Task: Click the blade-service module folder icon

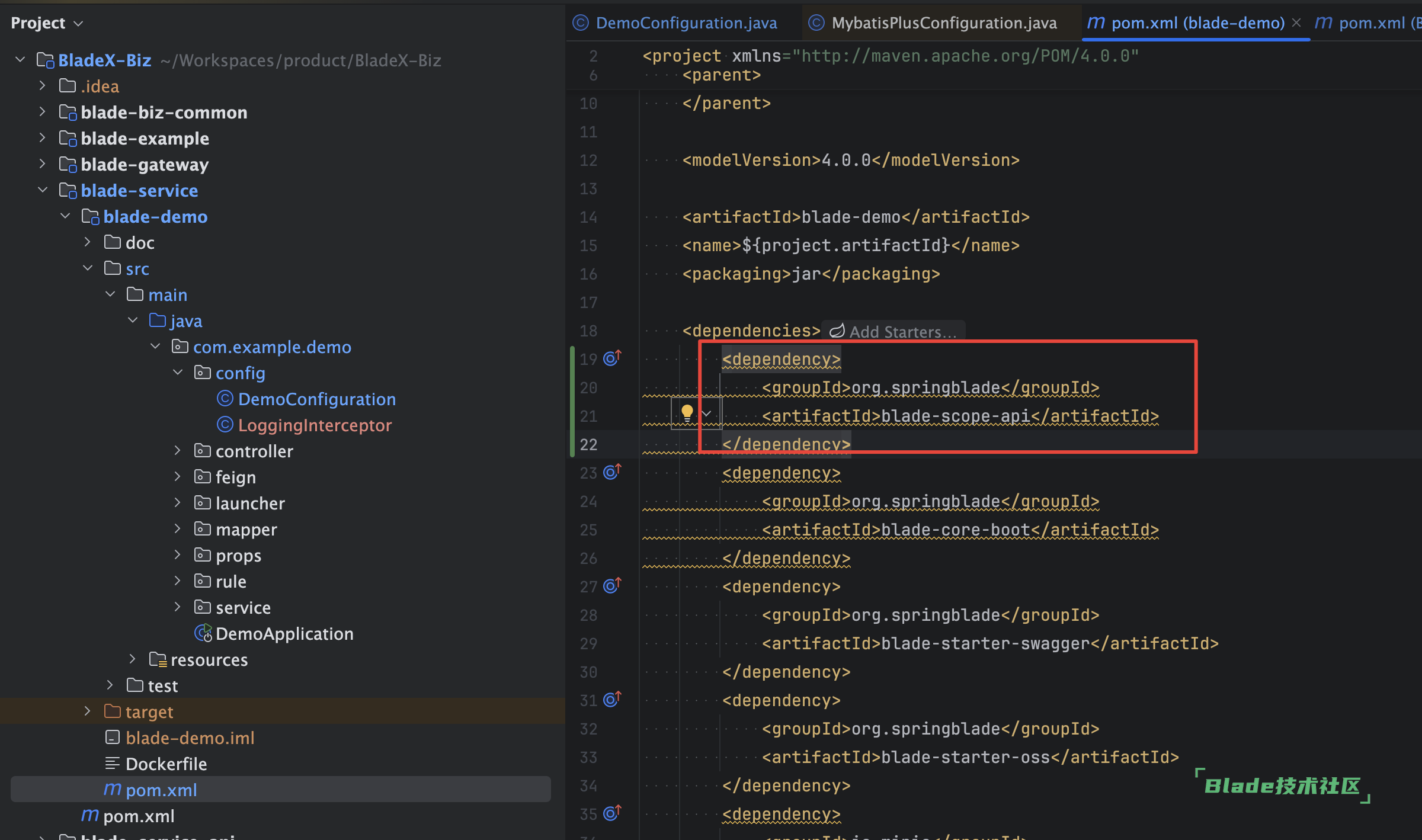Action: 68,191
